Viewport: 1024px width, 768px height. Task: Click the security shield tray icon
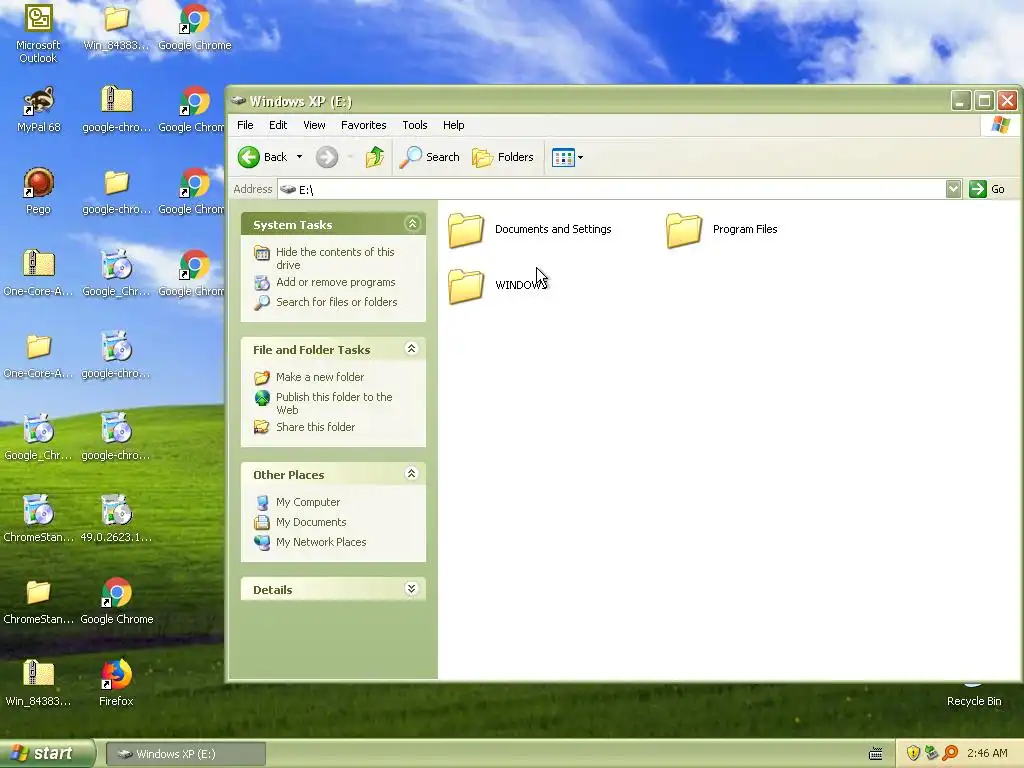coord(913,753)
